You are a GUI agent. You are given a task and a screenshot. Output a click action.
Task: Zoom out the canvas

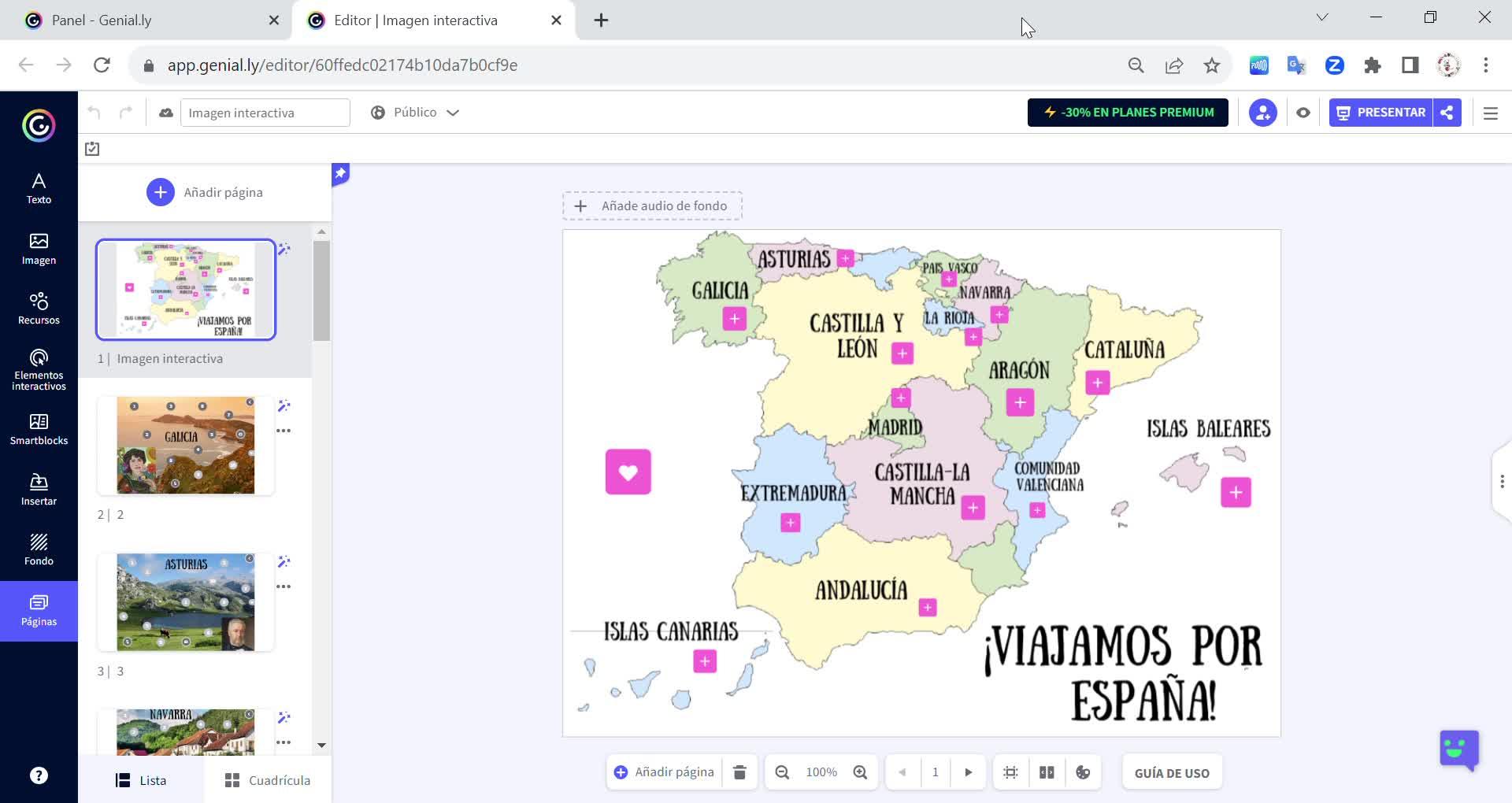tap(782, 772)
